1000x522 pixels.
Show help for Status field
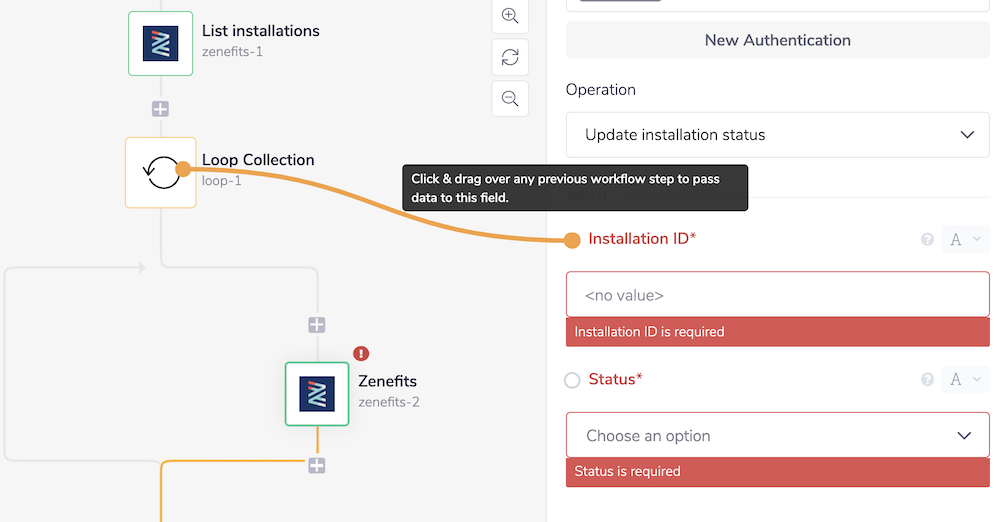point(927,380)
